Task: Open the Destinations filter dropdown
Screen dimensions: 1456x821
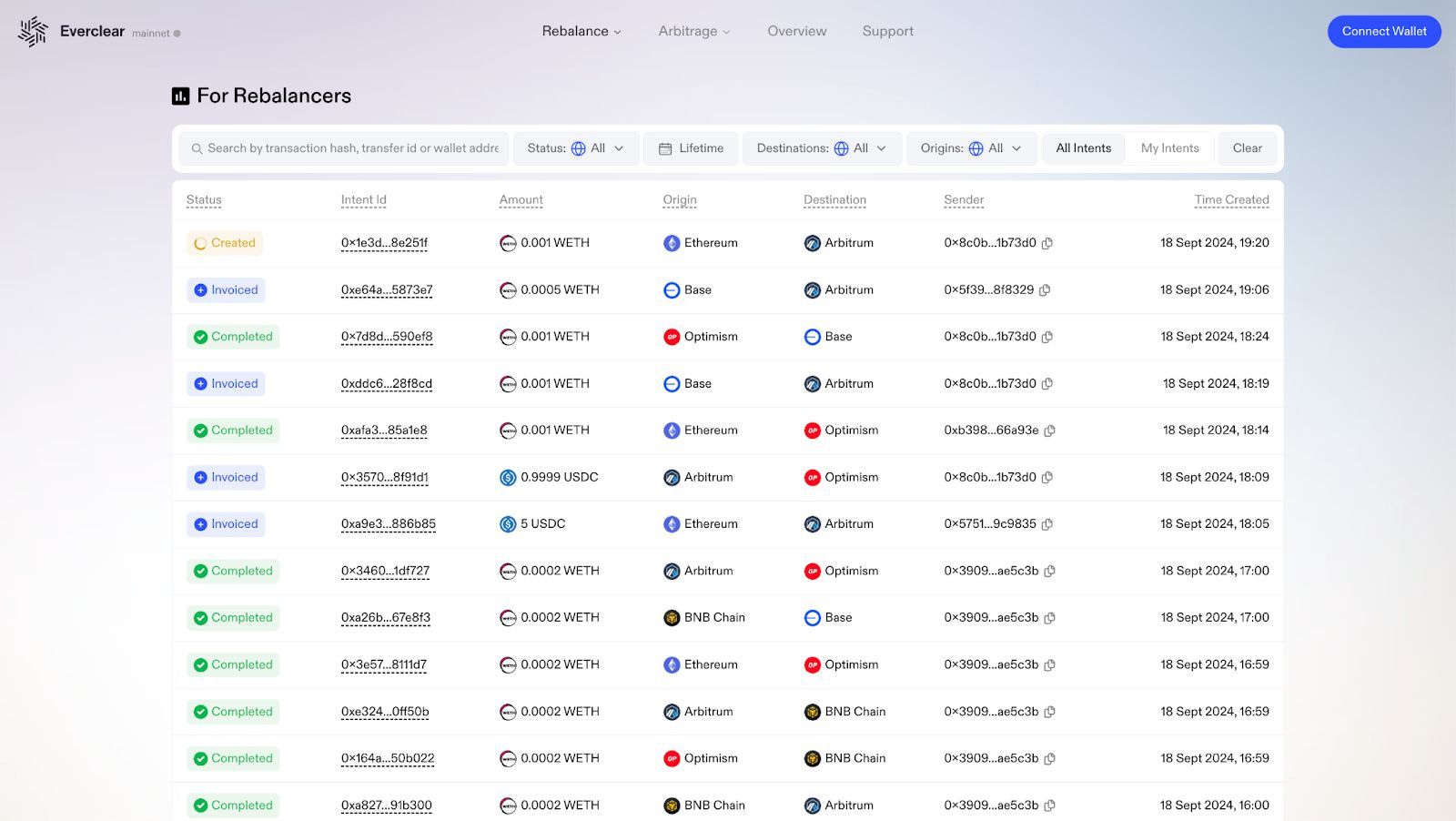Action: tap(822, 148)
